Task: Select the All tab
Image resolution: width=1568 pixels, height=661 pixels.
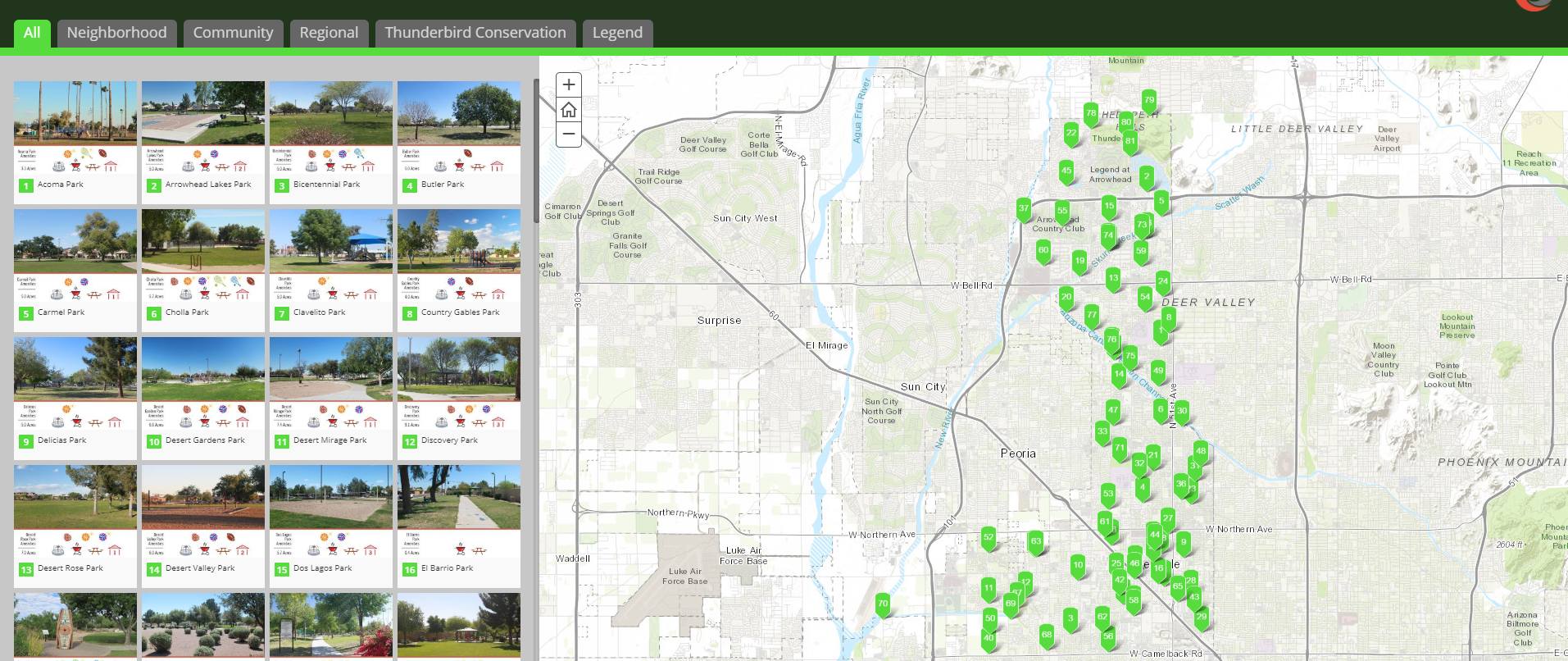Action: (32, 33)
